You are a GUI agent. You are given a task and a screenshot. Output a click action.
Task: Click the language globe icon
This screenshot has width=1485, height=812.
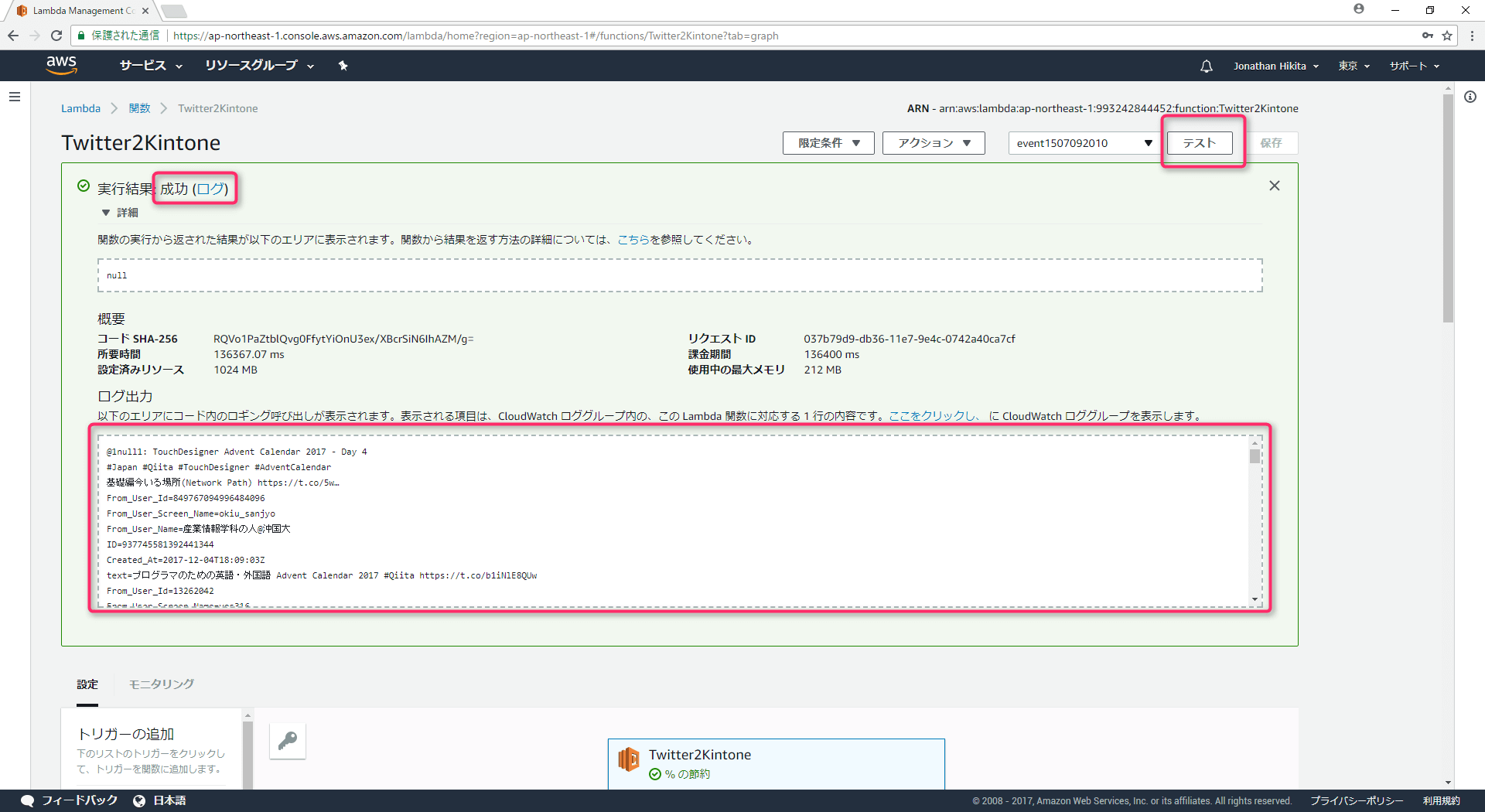click(139, 800)
